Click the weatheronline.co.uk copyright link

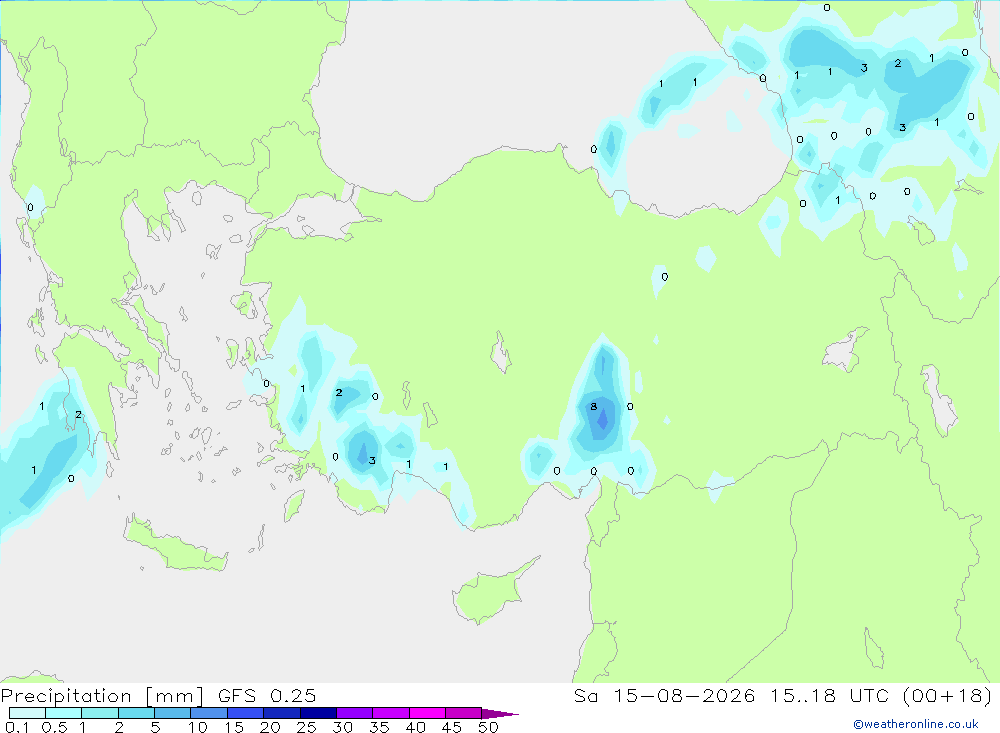pyautogui.click(x=916, y=724)
